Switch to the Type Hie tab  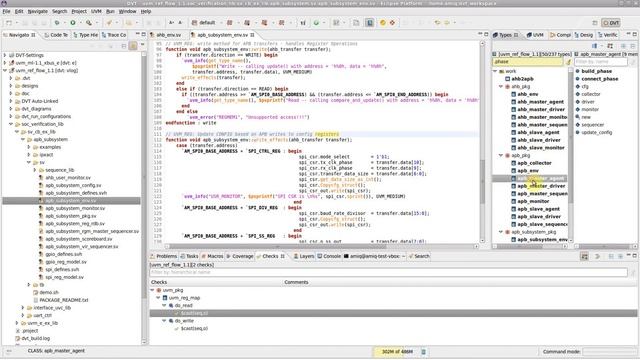click(x=85, y=35)
